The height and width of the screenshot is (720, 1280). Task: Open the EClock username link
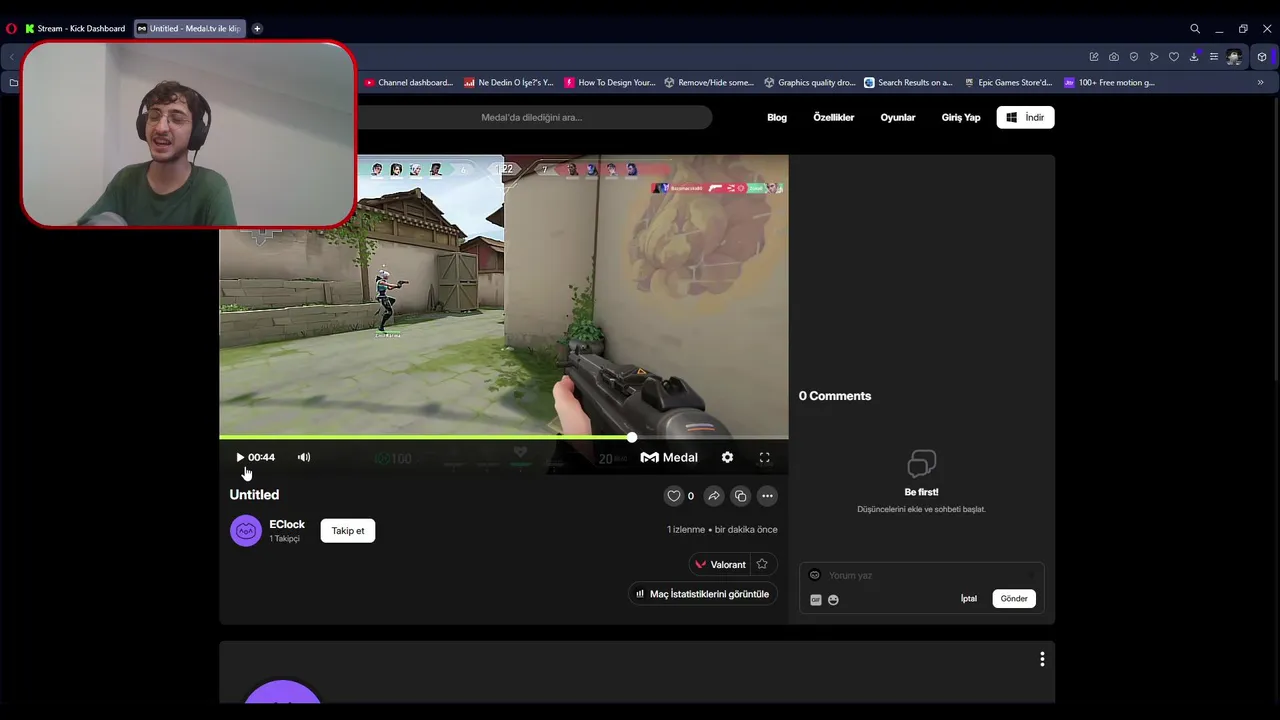click(287, 524)
